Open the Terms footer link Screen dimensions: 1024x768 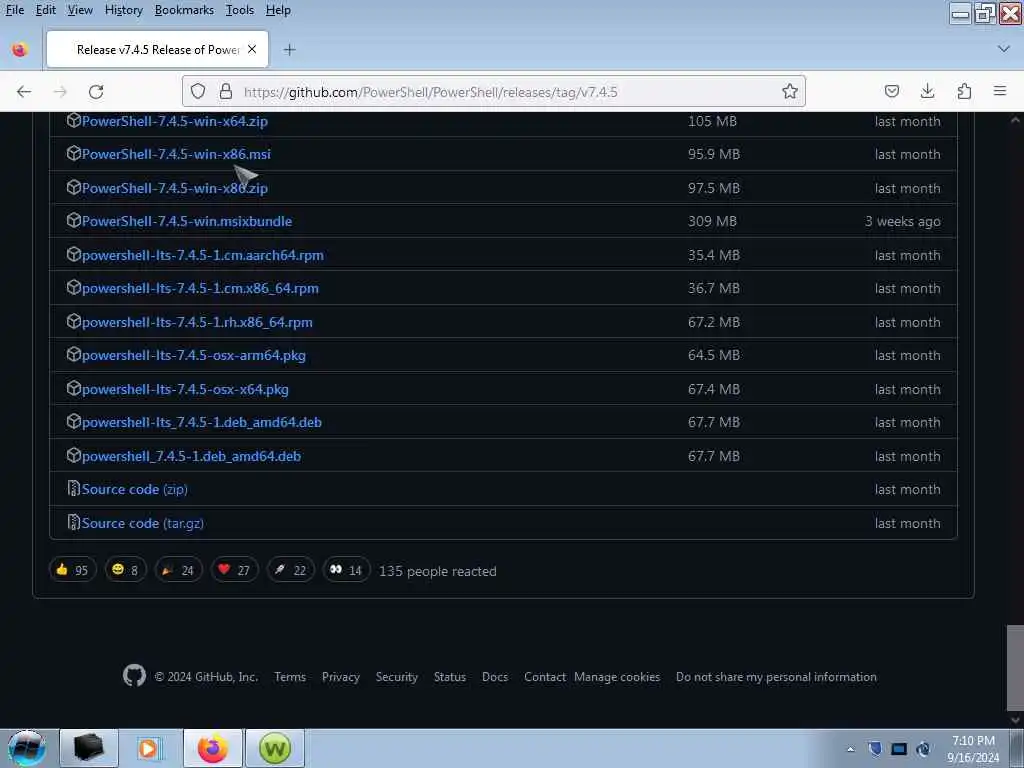(x=290, y=677)
